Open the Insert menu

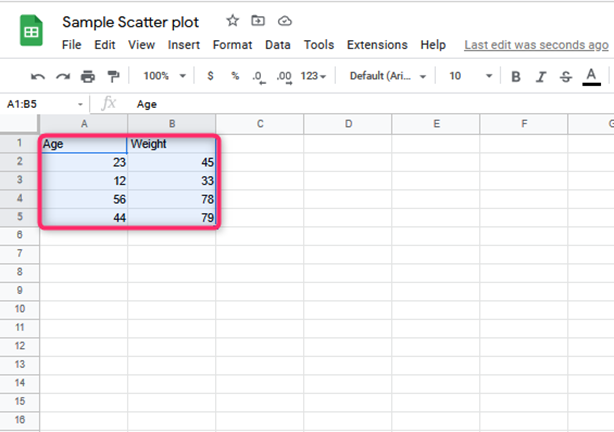(x=184, y=45)
